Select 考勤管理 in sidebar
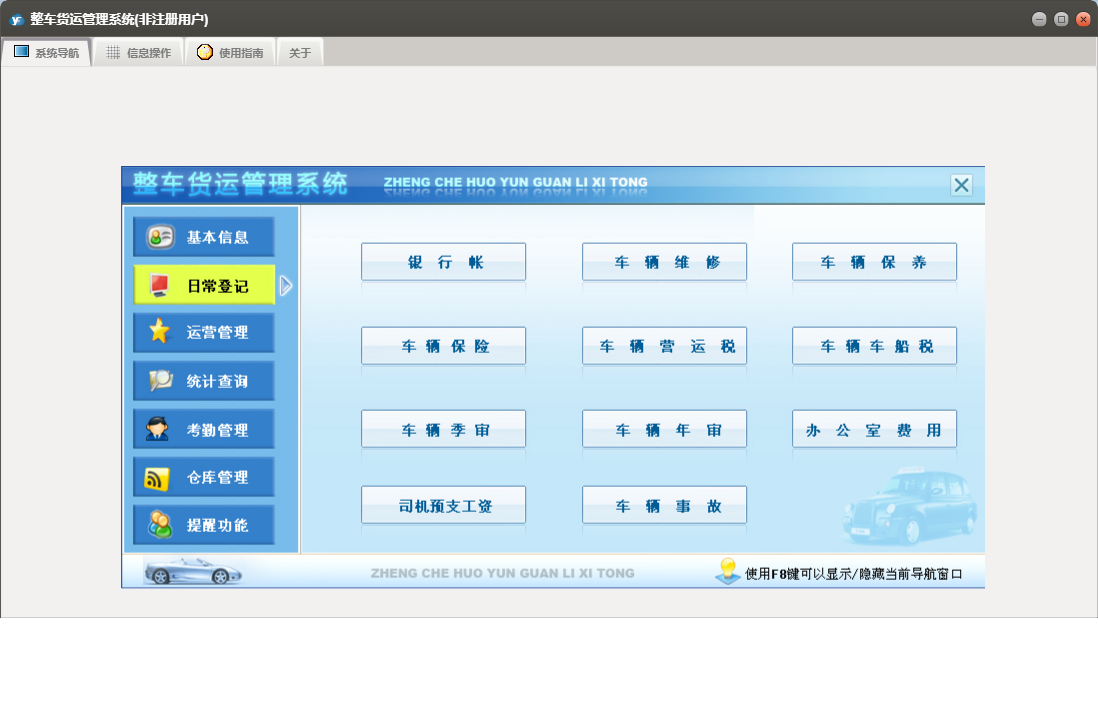The height and width of the screenshot is (719, 1098). [204, 429]
